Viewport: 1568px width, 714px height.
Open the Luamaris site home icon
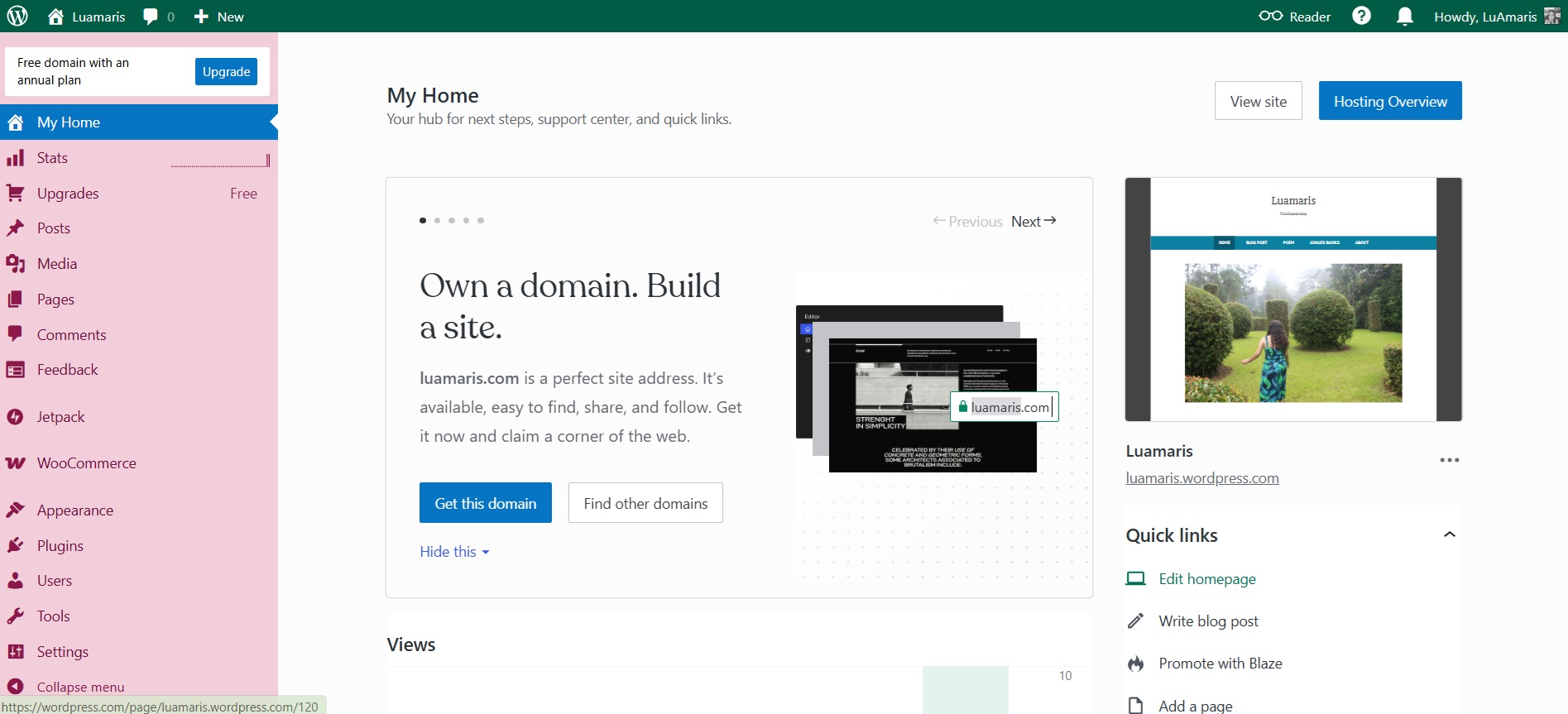55,17
